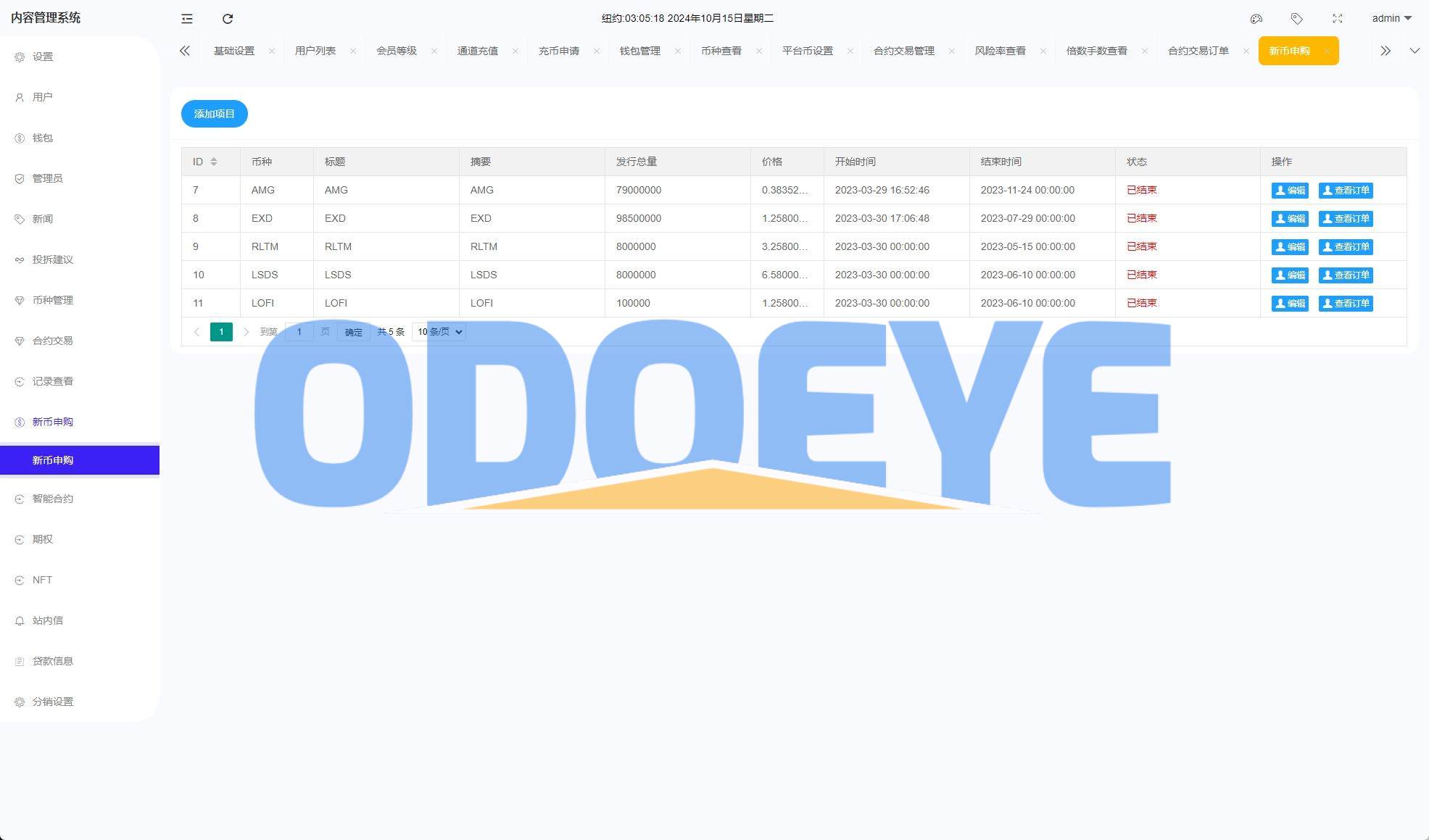
Task: Expand 投拆建议 sidebar menu
Action: point(80,259)
